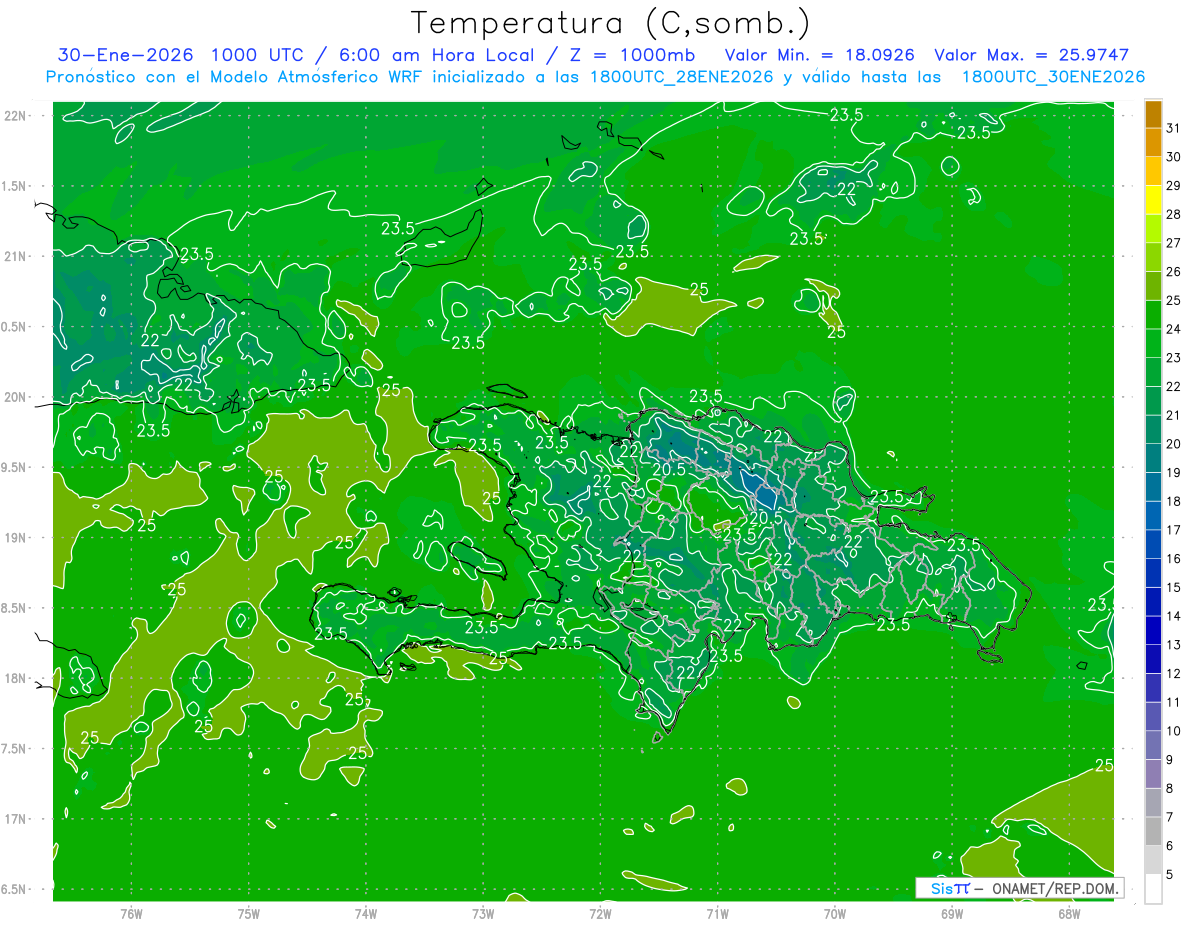This screenshot has width=1200, height=927.
Task: Click the colorbar label 31
Action: [x=1174, y=128]
